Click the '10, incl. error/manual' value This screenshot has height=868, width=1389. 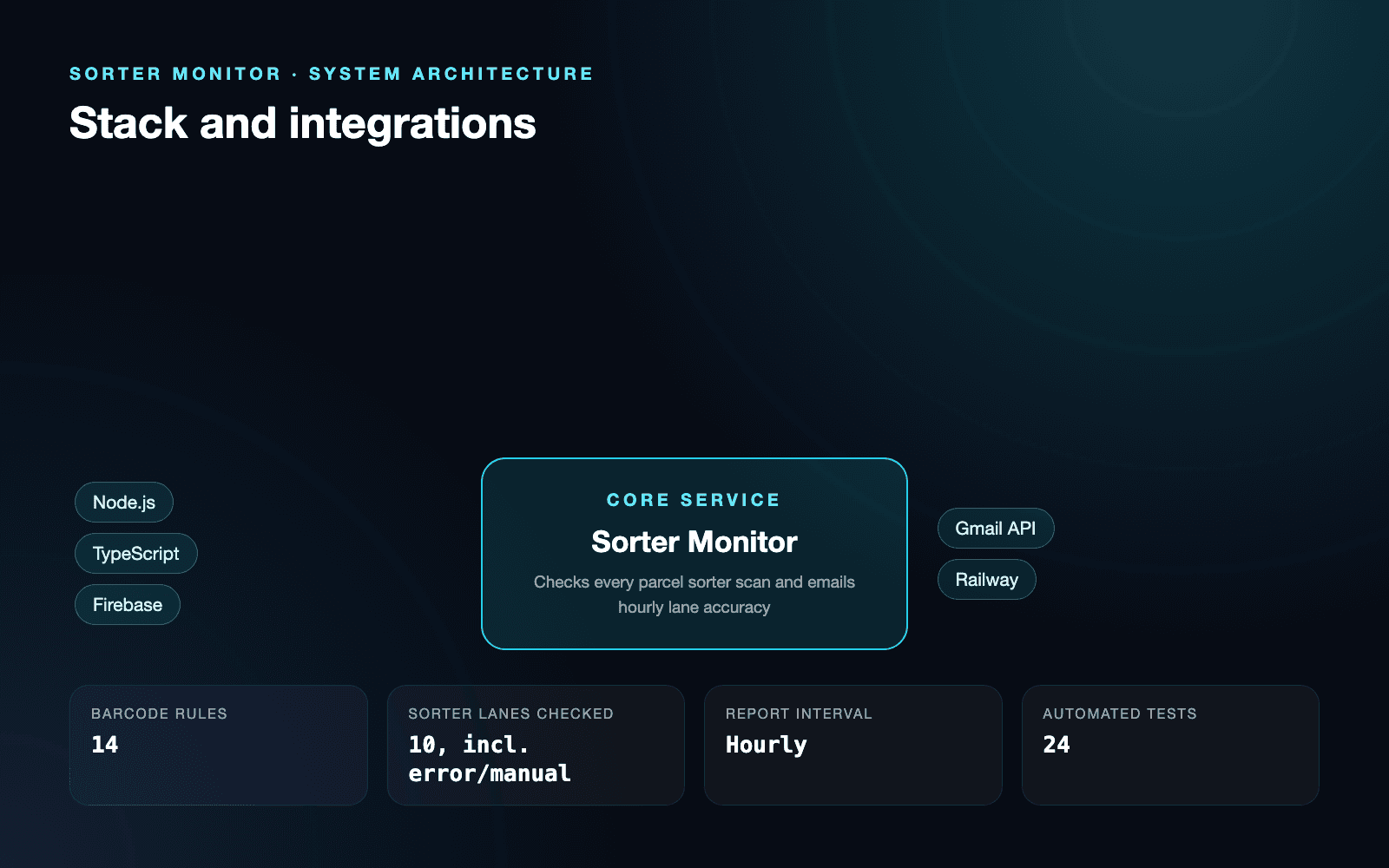(490, 759)
